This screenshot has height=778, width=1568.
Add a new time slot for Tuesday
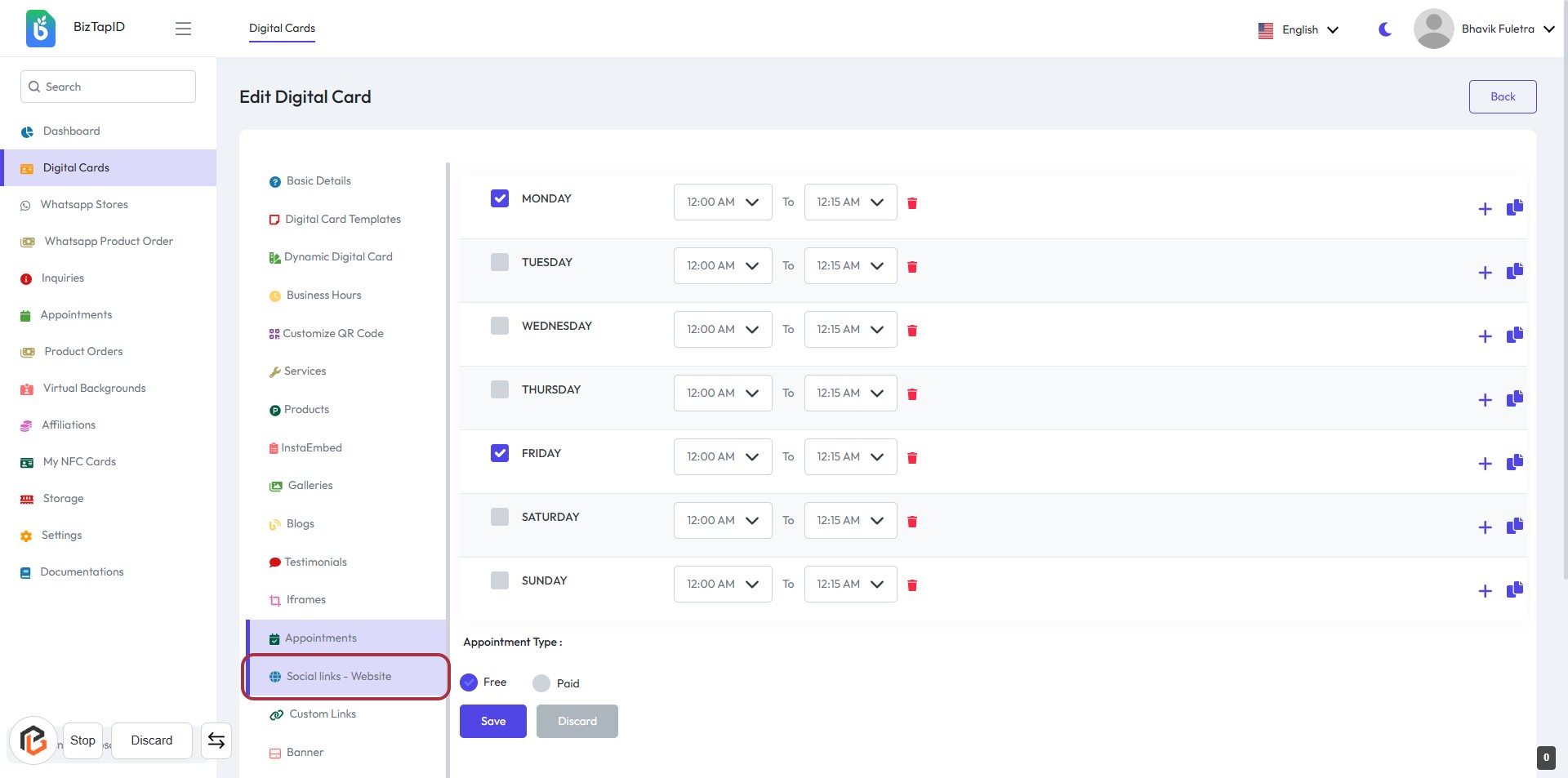[1485, 273]
